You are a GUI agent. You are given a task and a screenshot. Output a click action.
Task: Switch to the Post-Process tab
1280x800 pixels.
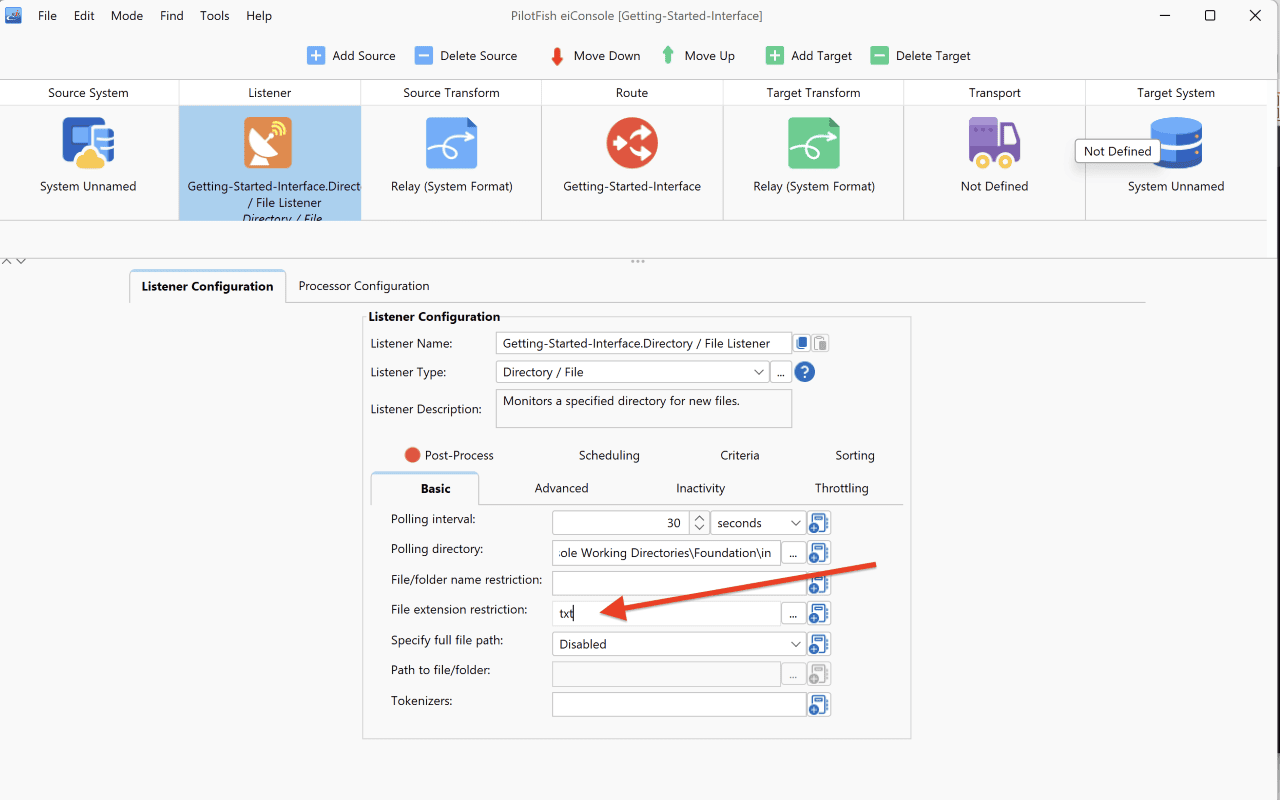click(449, 455)
